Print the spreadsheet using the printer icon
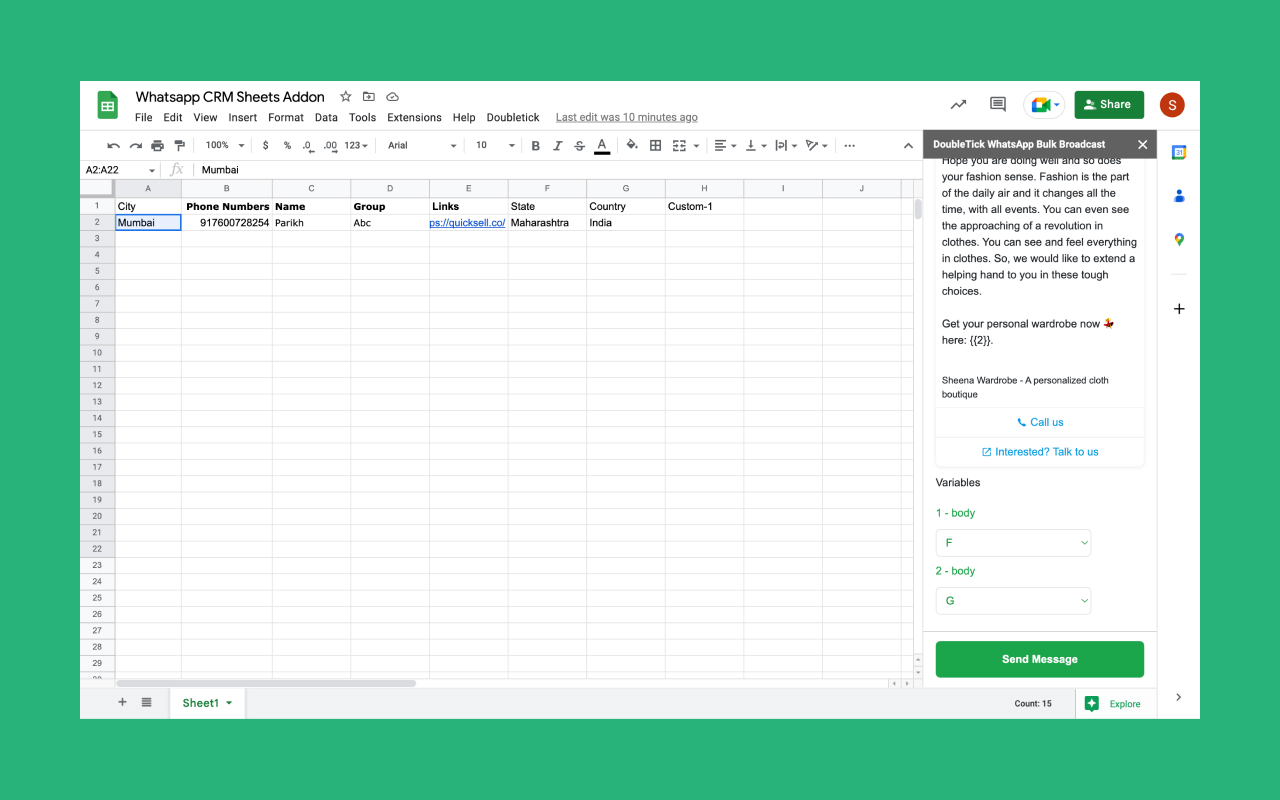 coord(157,146)
